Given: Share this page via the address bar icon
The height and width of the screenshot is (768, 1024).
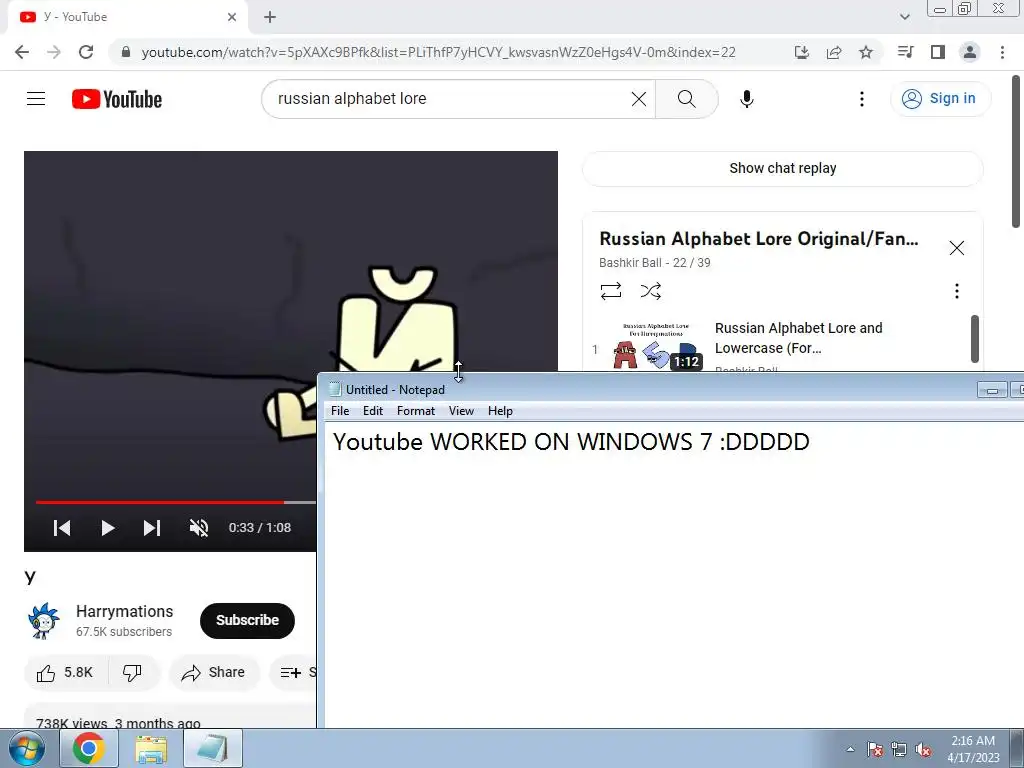Looking at the screenshot, I should 834,52.
